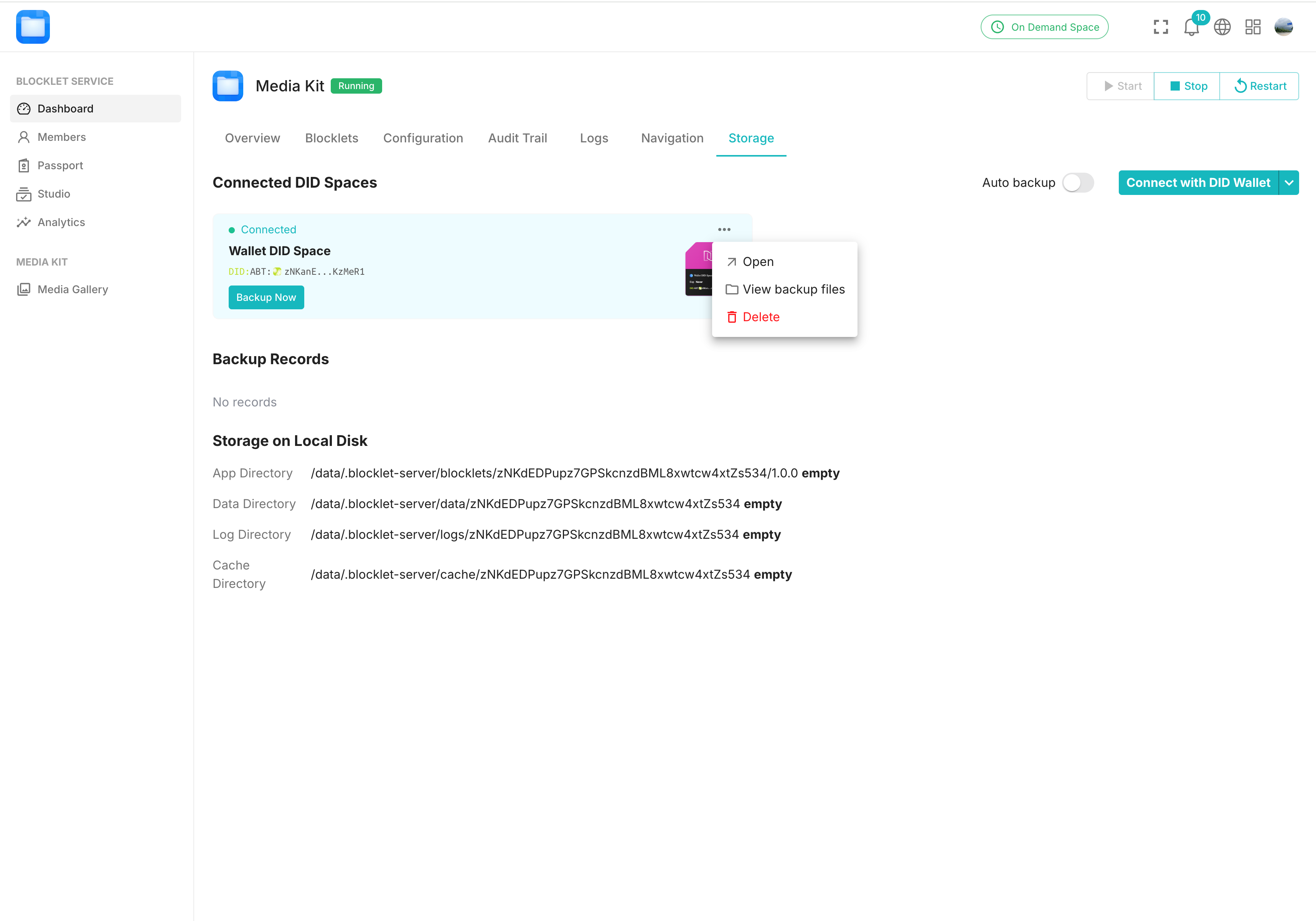Open the notifications bell

[x=1191, y=27]
